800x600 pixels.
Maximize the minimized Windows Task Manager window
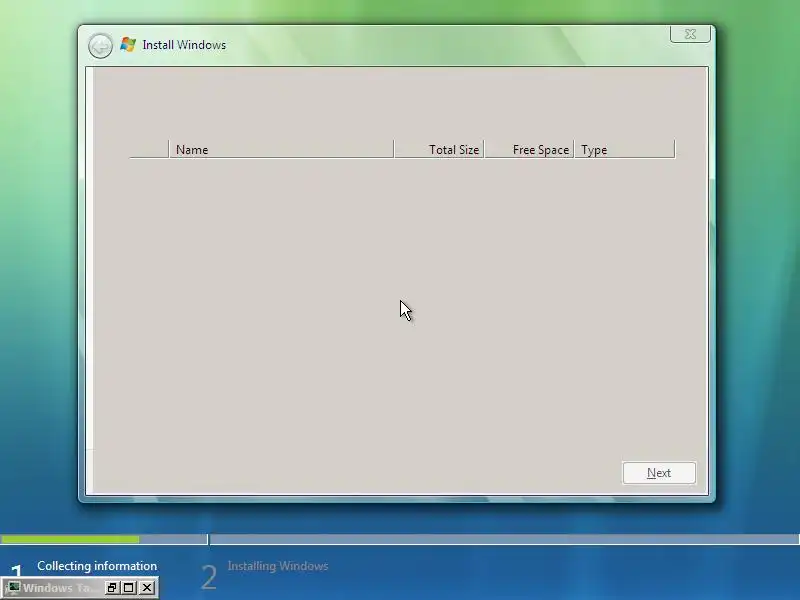pyautogui.click(x=129, y=588)
